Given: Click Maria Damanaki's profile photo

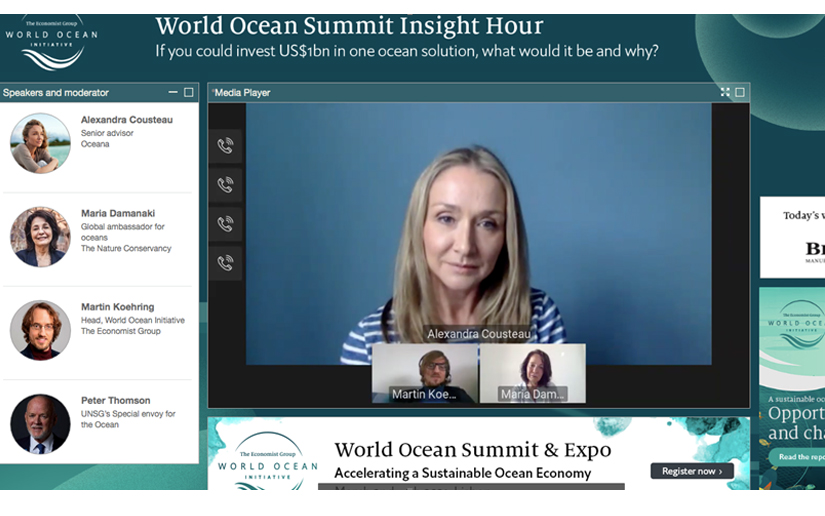Looking at the screenshot, I should click(x=41, y=237).
